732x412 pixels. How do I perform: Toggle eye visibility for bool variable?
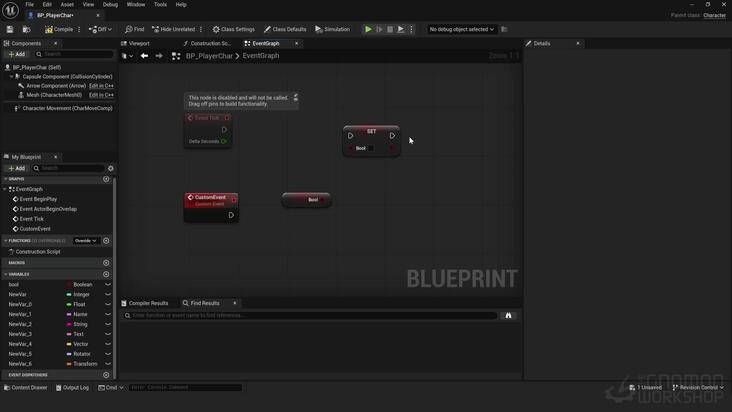pos(108,285)
